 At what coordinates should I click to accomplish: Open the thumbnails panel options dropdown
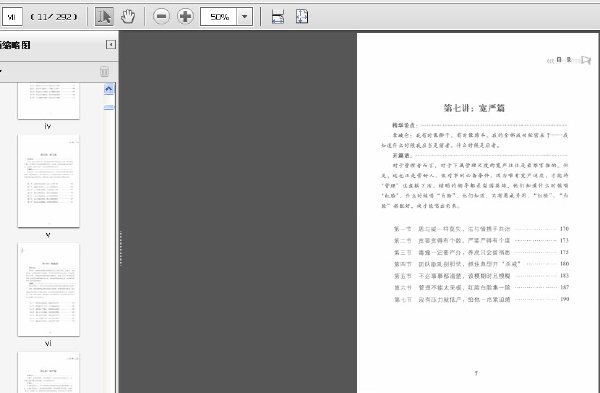point(1,72)
